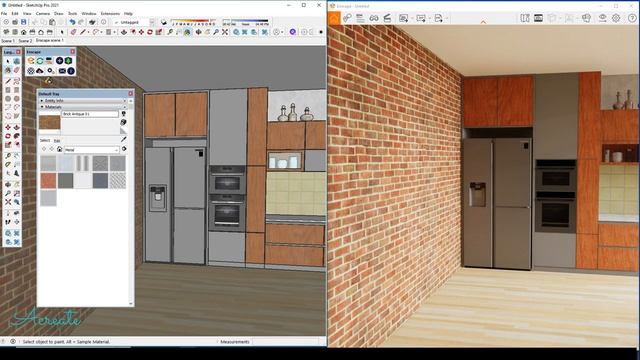Click the Zoom Extents icon in top toolbar
Screen dimensions: 640x360
(x=224, y=32)
